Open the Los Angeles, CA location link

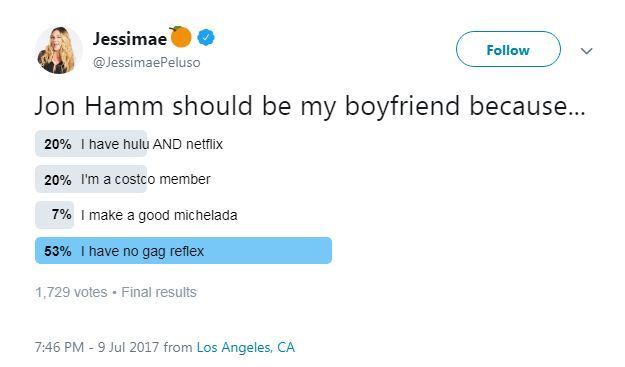[246, 347]
